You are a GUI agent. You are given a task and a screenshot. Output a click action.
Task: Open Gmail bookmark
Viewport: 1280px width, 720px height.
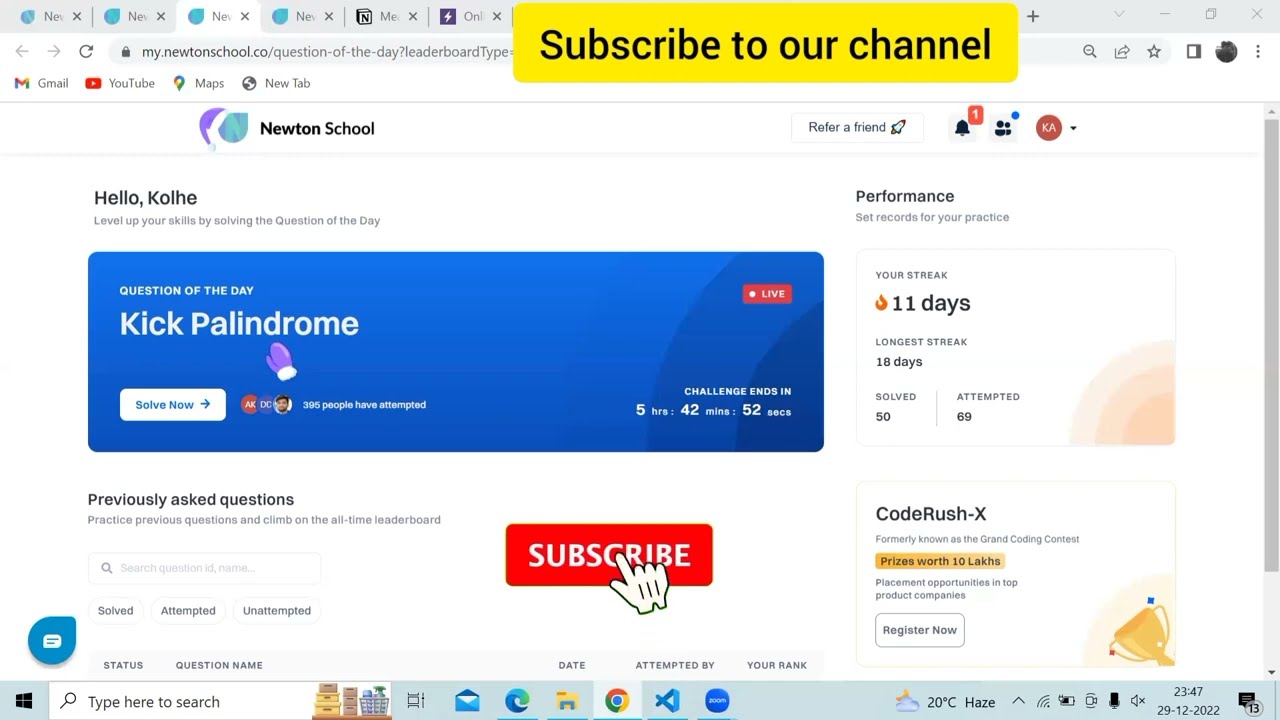(x=42, y=83)
